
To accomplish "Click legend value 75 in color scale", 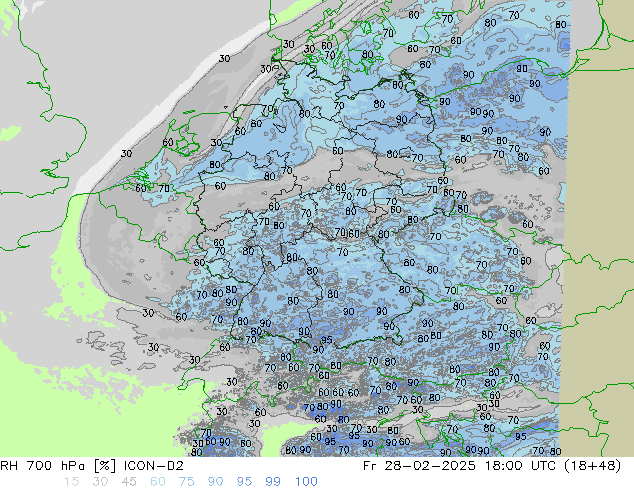I will pos(186,482).
